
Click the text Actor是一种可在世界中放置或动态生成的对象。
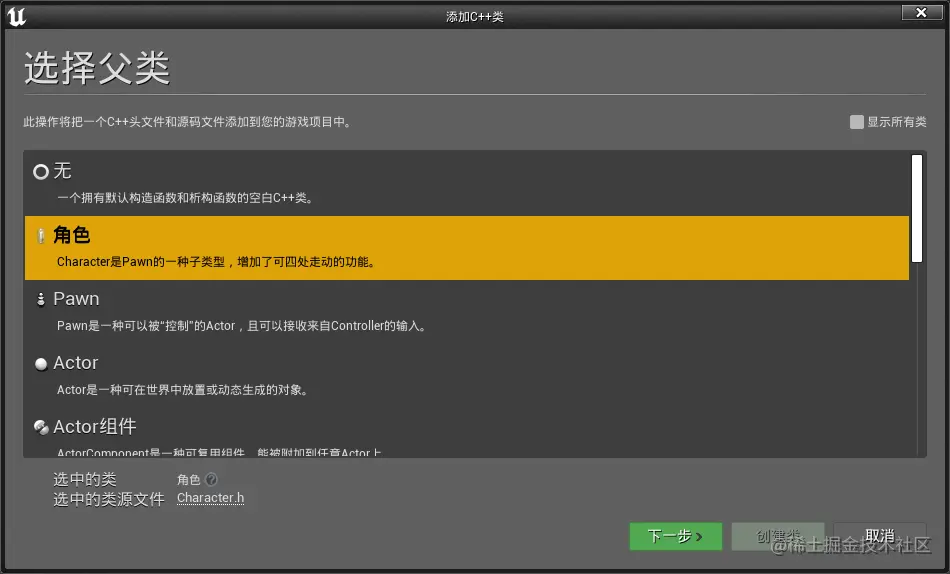click(x=182, y=390)
